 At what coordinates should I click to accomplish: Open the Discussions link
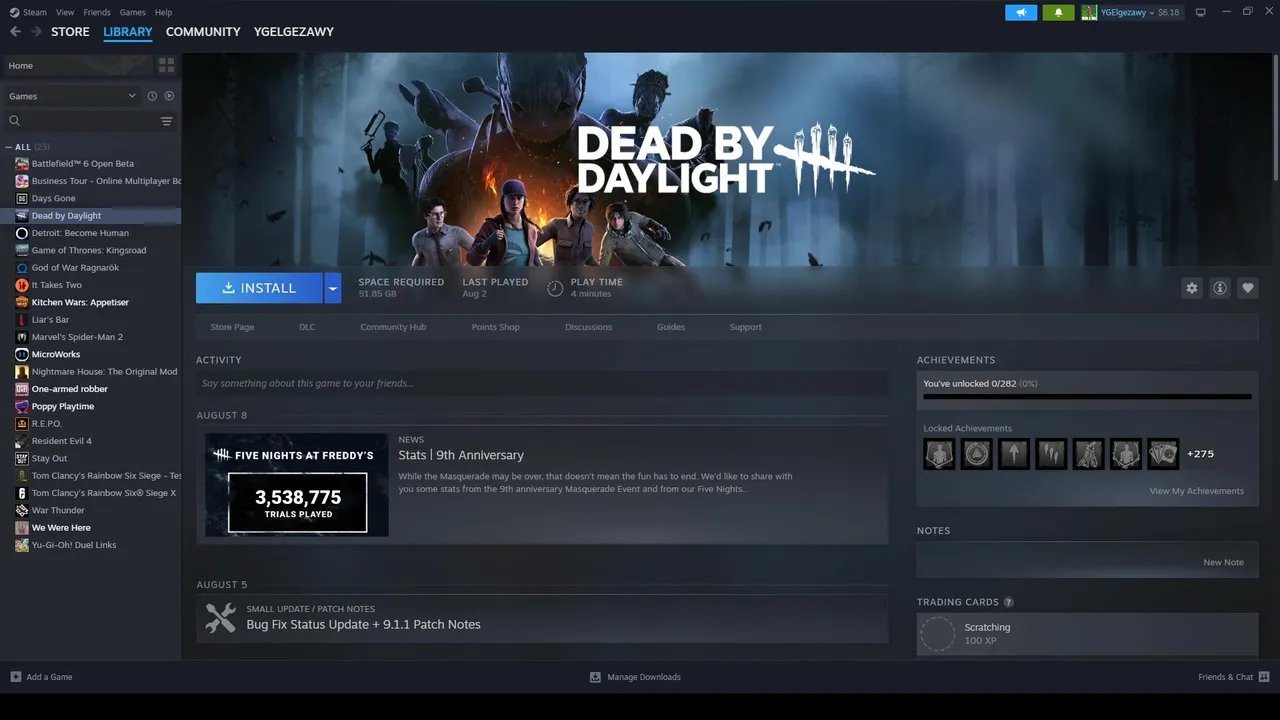click(x=588, y=327)
